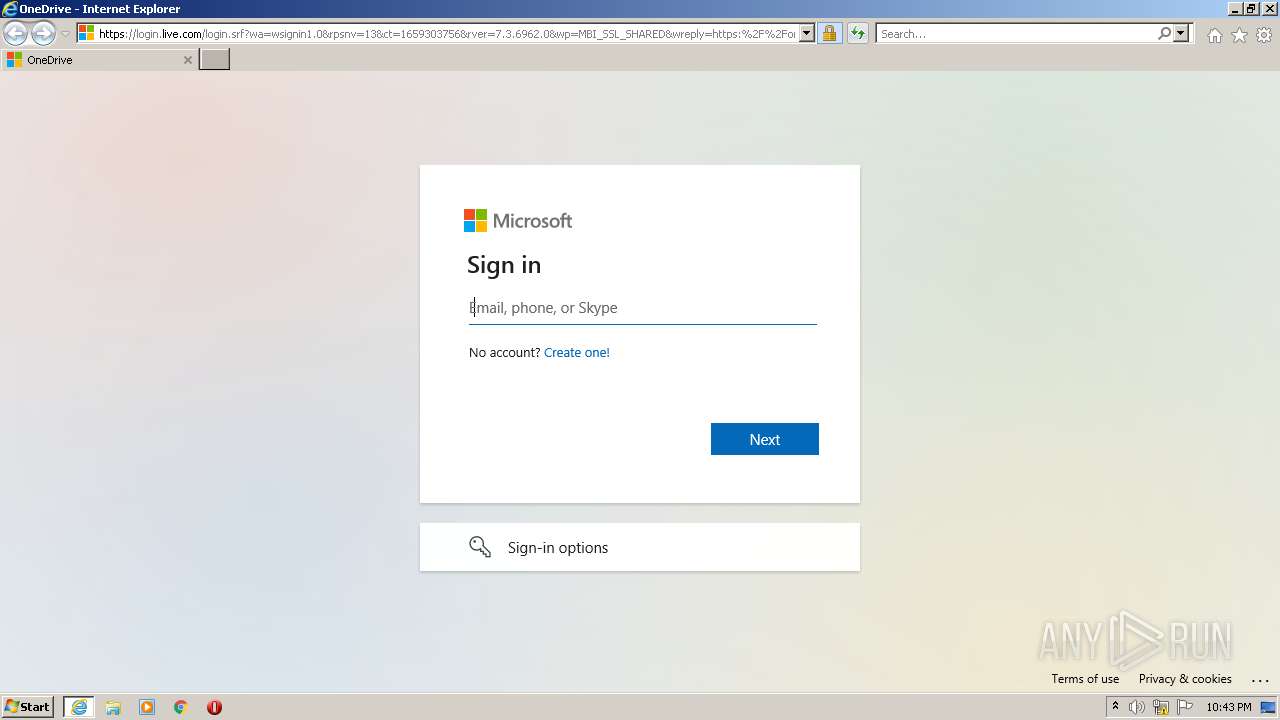The image size is (1280, 720).
Task: Go forward with the browser Forward arrow
Action: [x=43, y=34]
